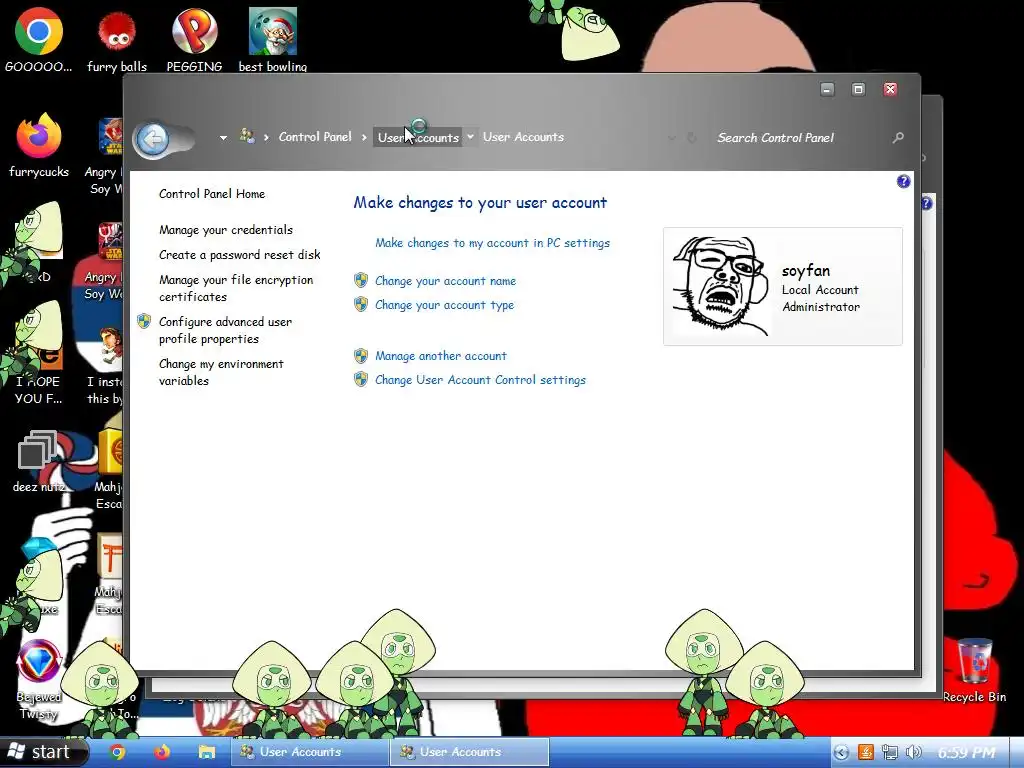1024x768 pixels.
Task: Click the blue help question mark icon
Action: pyautogui.click(x=903, y=182)
